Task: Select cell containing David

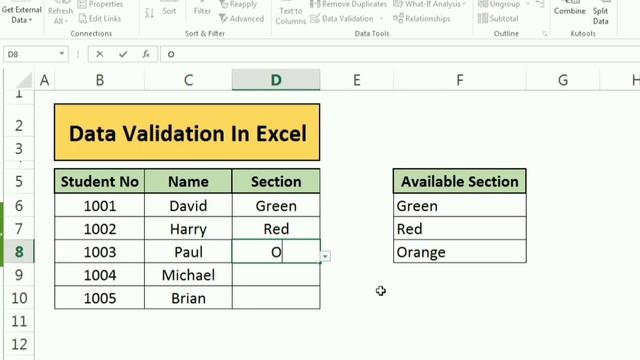Action: [188, 205]
